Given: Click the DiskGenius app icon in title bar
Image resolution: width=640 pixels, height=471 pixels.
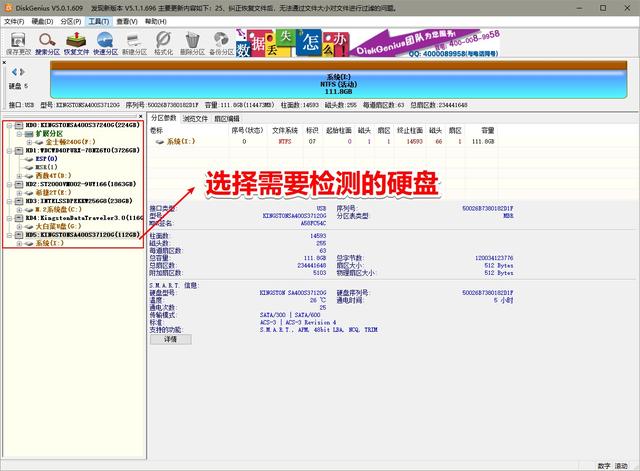Looking at the screenshot, I should (8, 8).
